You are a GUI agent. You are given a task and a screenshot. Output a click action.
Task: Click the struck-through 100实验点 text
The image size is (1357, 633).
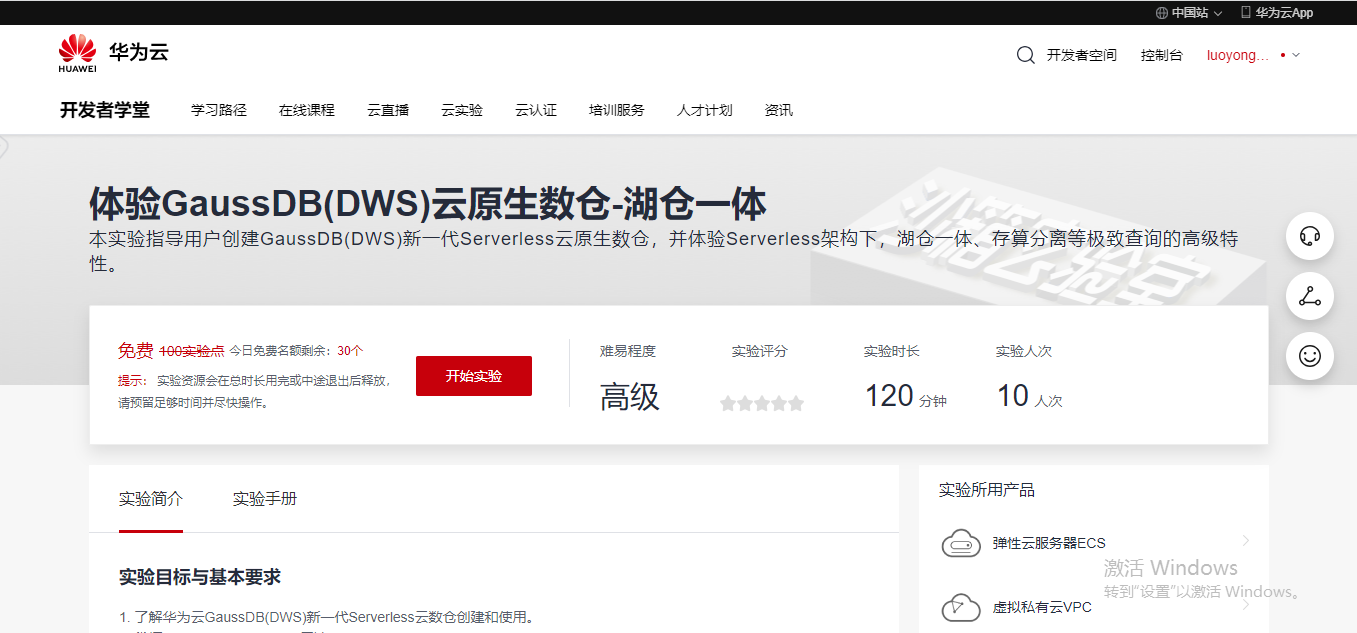192,351
